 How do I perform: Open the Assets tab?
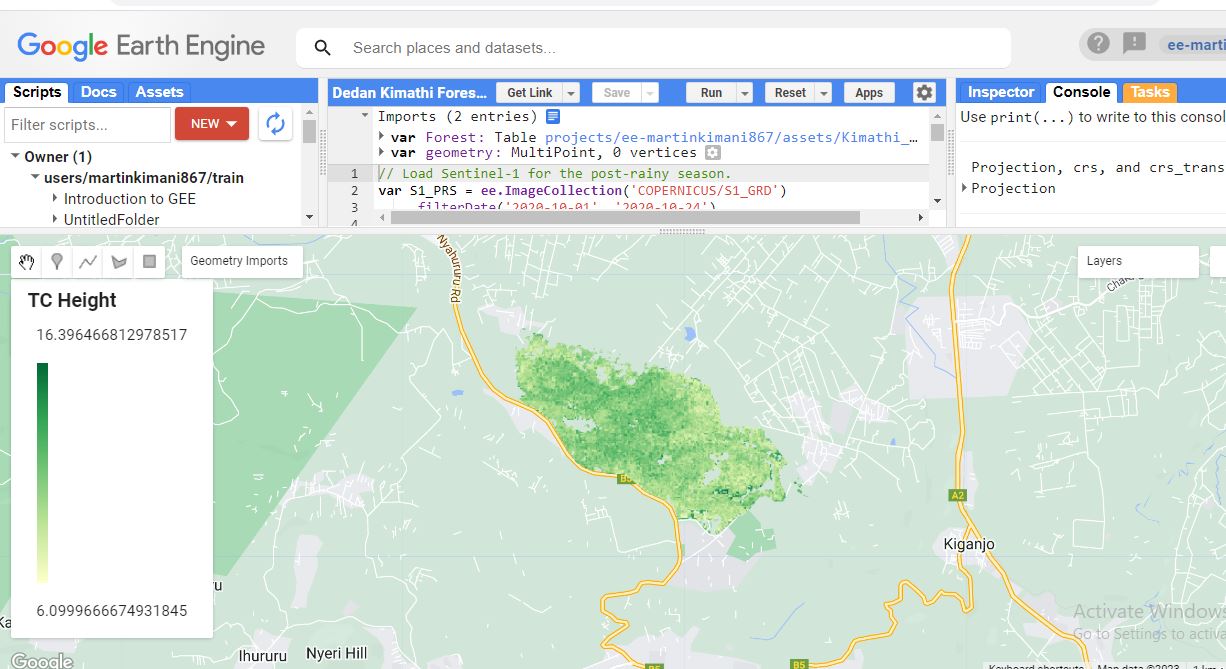[159, 92]
